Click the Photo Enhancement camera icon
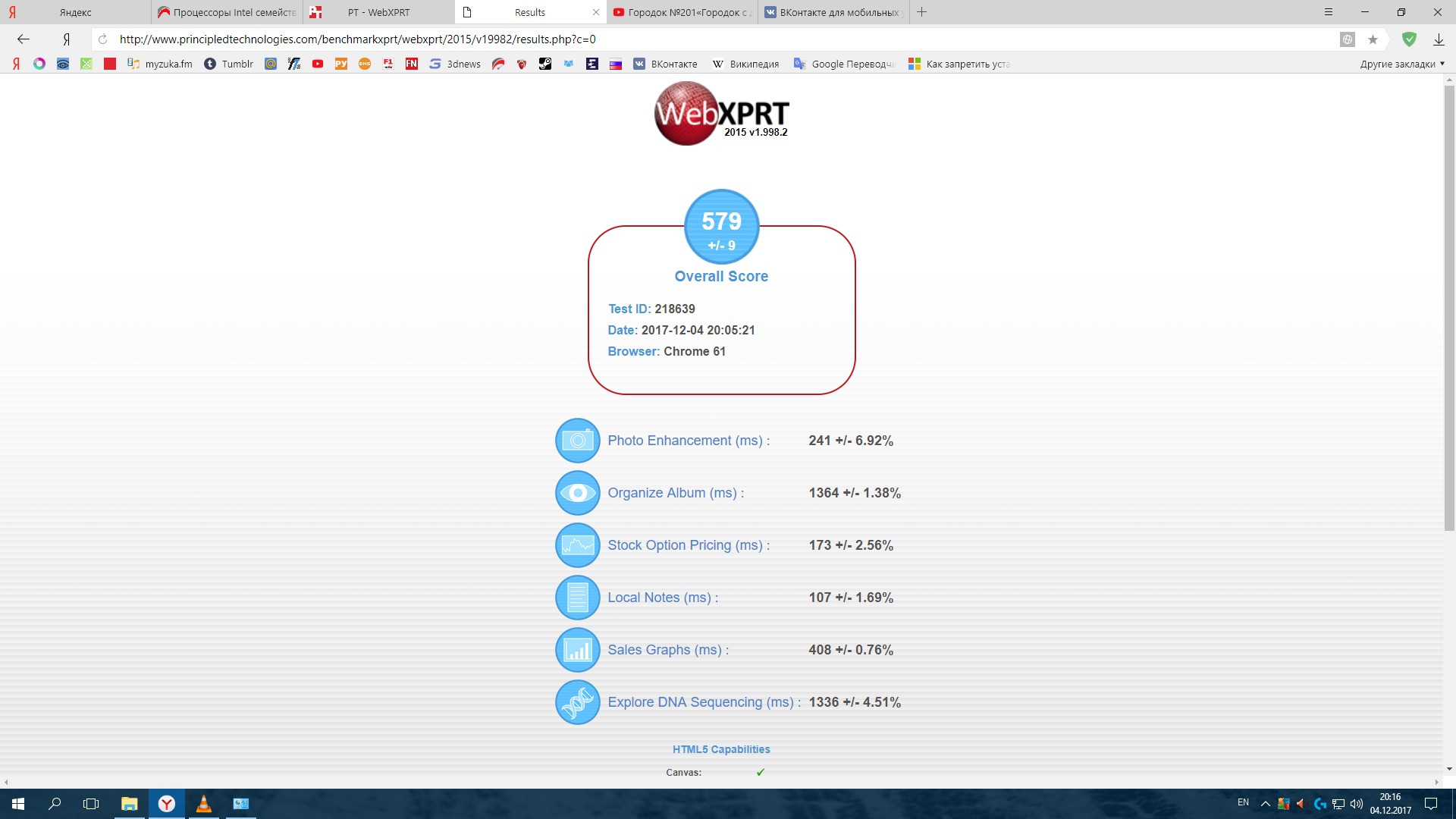 tap(577, 441)
